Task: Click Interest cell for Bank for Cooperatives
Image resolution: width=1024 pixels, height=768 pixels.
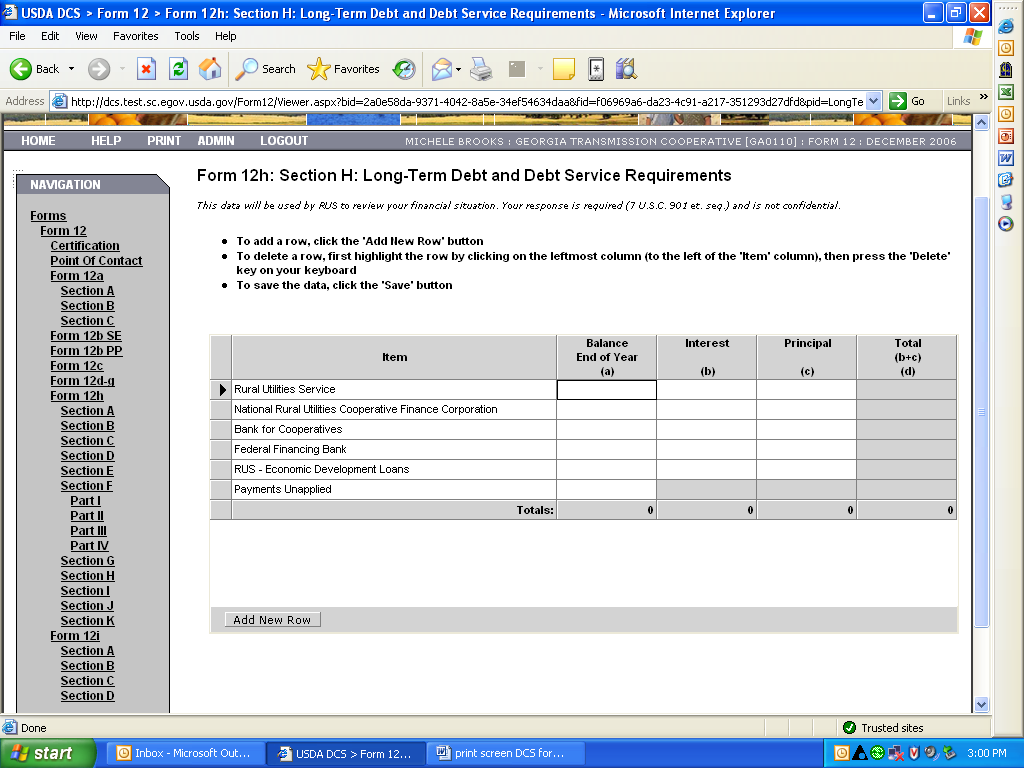Action: [707, 429]
